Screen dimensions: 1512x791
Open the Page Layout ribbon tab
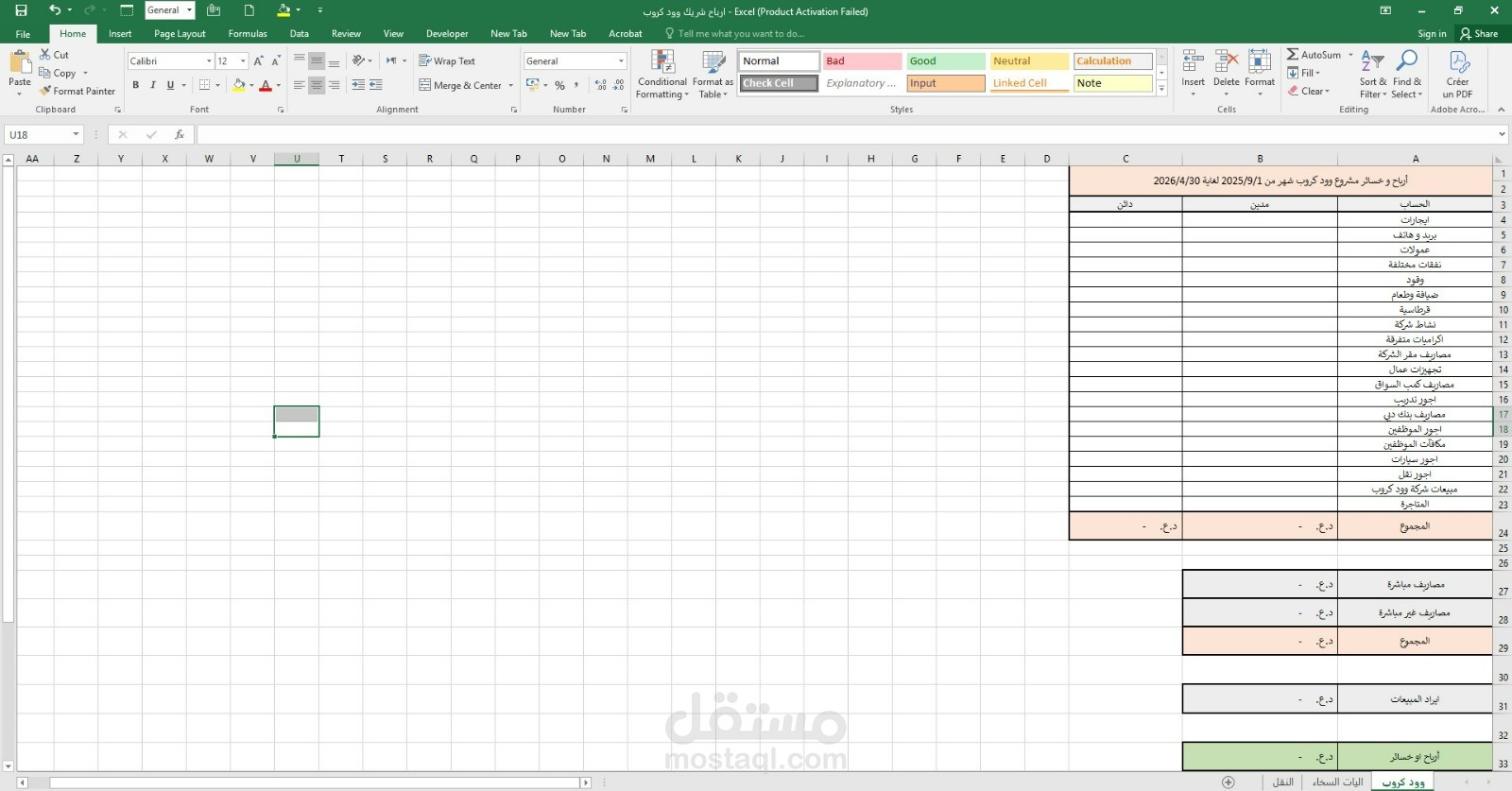click(180, 33)
